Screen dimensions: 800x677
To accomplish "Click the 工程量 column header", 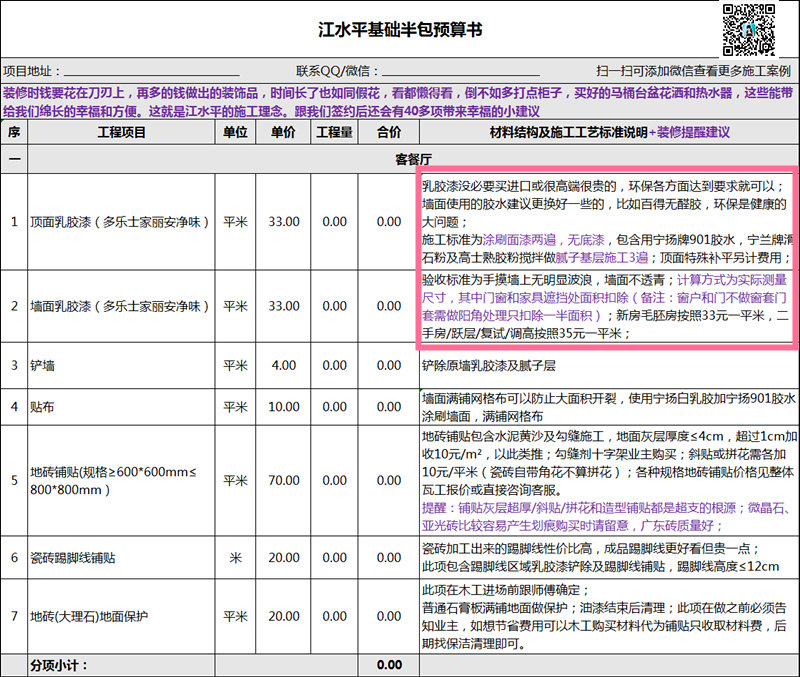I will point(335,133).
